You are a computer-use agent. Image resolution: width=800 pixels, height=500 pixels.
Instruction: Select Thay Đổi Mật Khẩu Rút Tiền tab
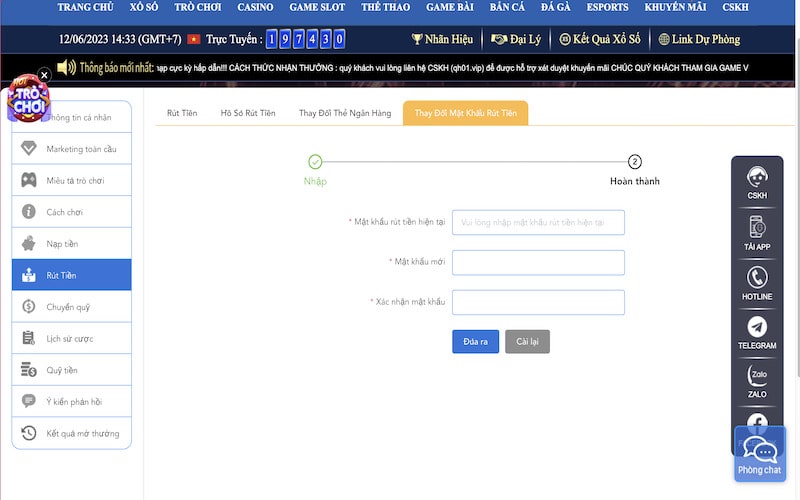pyautogui.click(x=465, y=113)
